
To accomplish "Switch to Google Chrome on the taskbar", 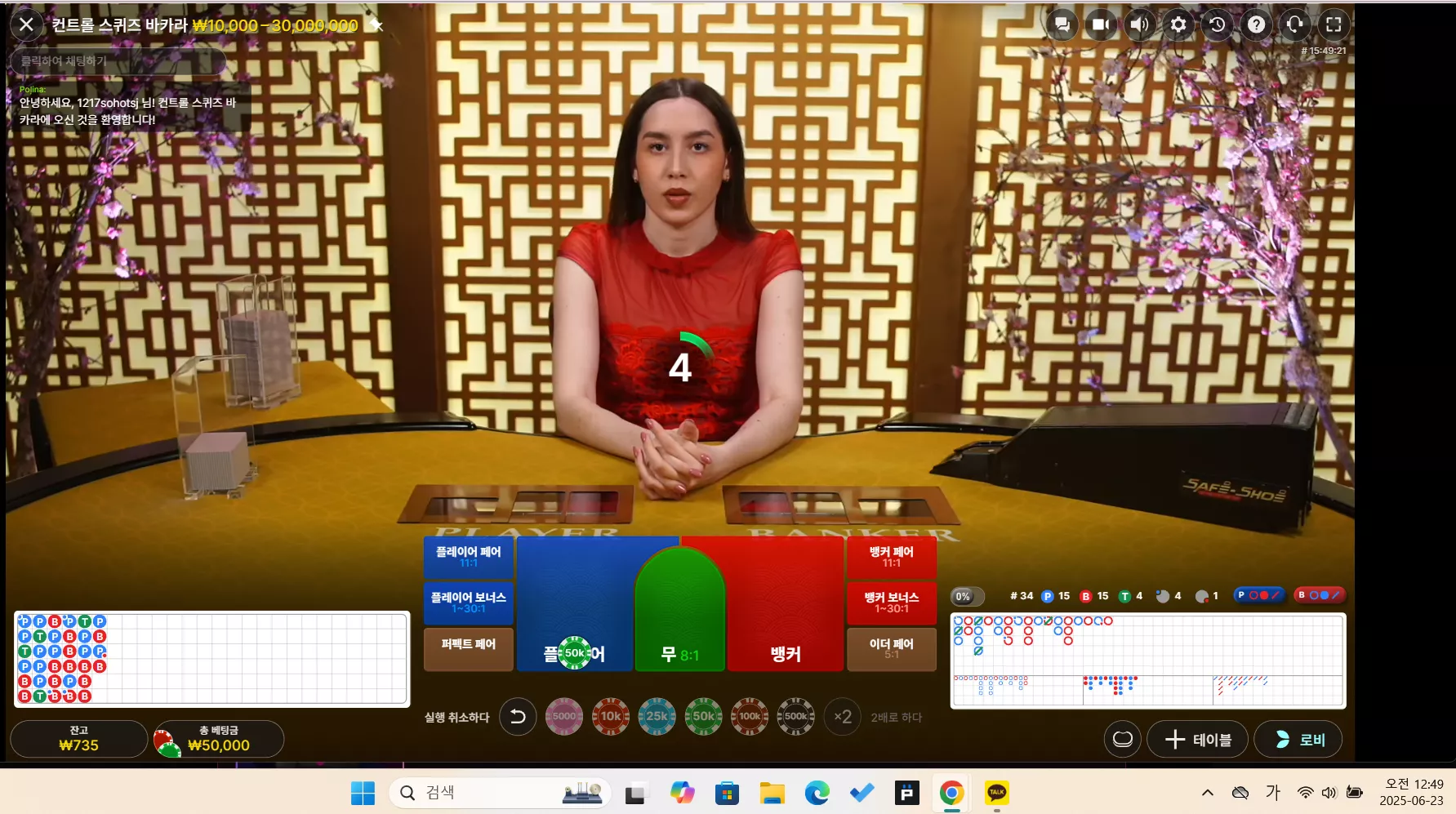I will tap(951, 793).
